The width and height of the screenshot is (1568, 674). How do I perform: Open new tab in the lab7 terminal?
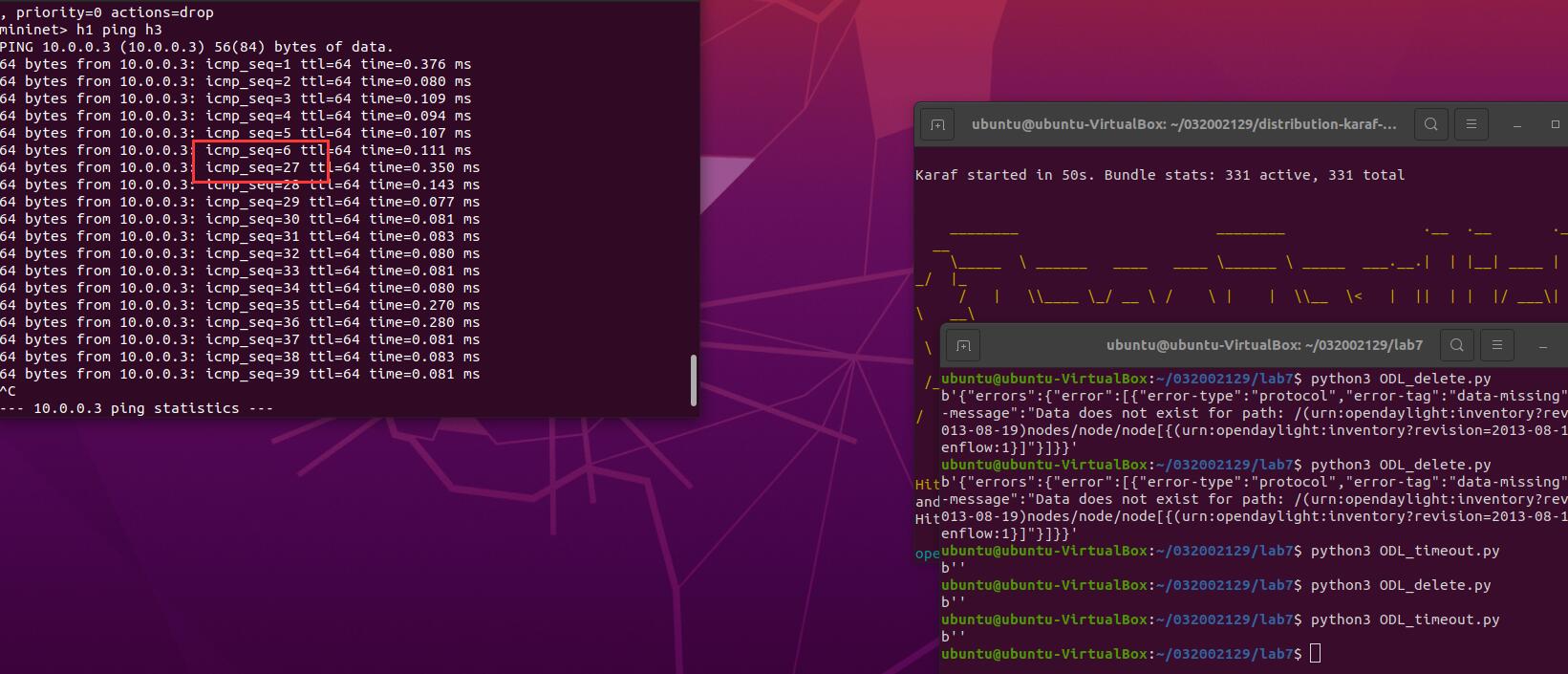point(963,345)
